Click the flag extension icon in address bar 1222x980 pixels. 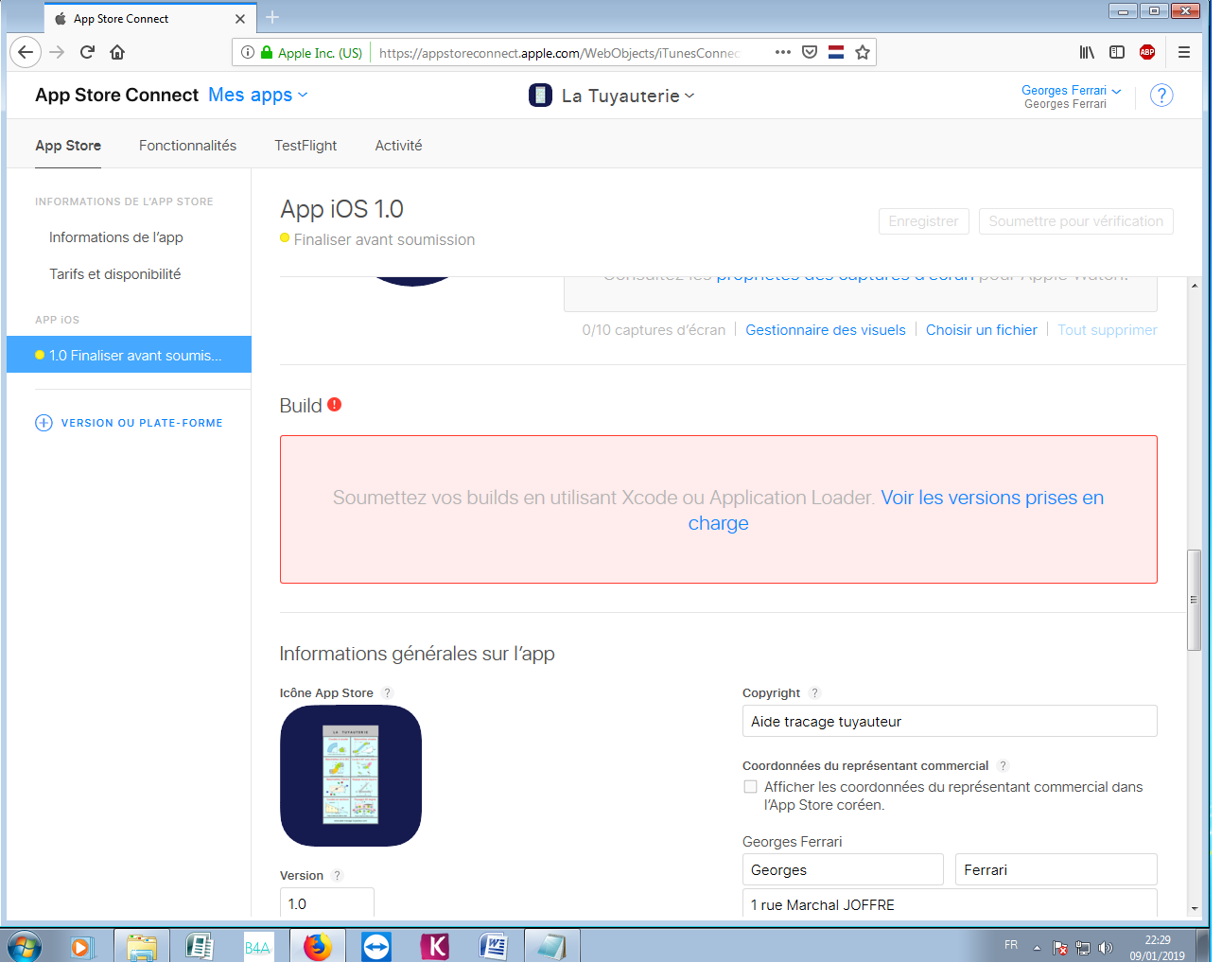pyautogui.click(x=836, y=52)
